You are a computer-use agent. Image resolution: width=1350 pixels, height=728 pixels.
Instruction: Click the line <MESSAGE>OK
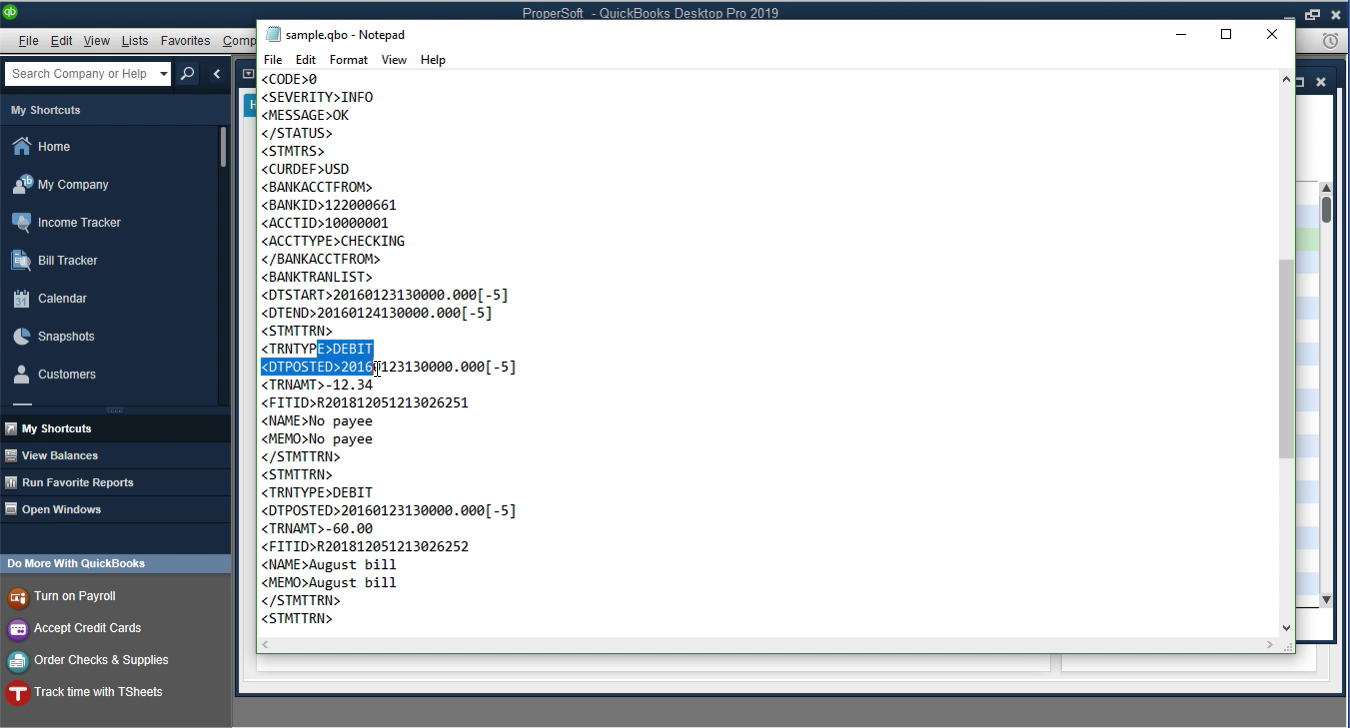click(305, 115)
